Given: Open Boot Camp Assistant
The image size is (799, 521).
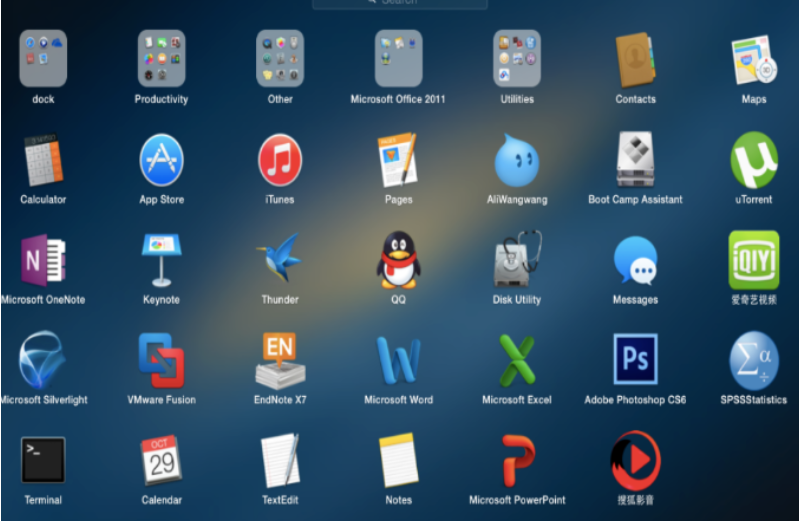Looking at the screenshot, I should [635, 160].
